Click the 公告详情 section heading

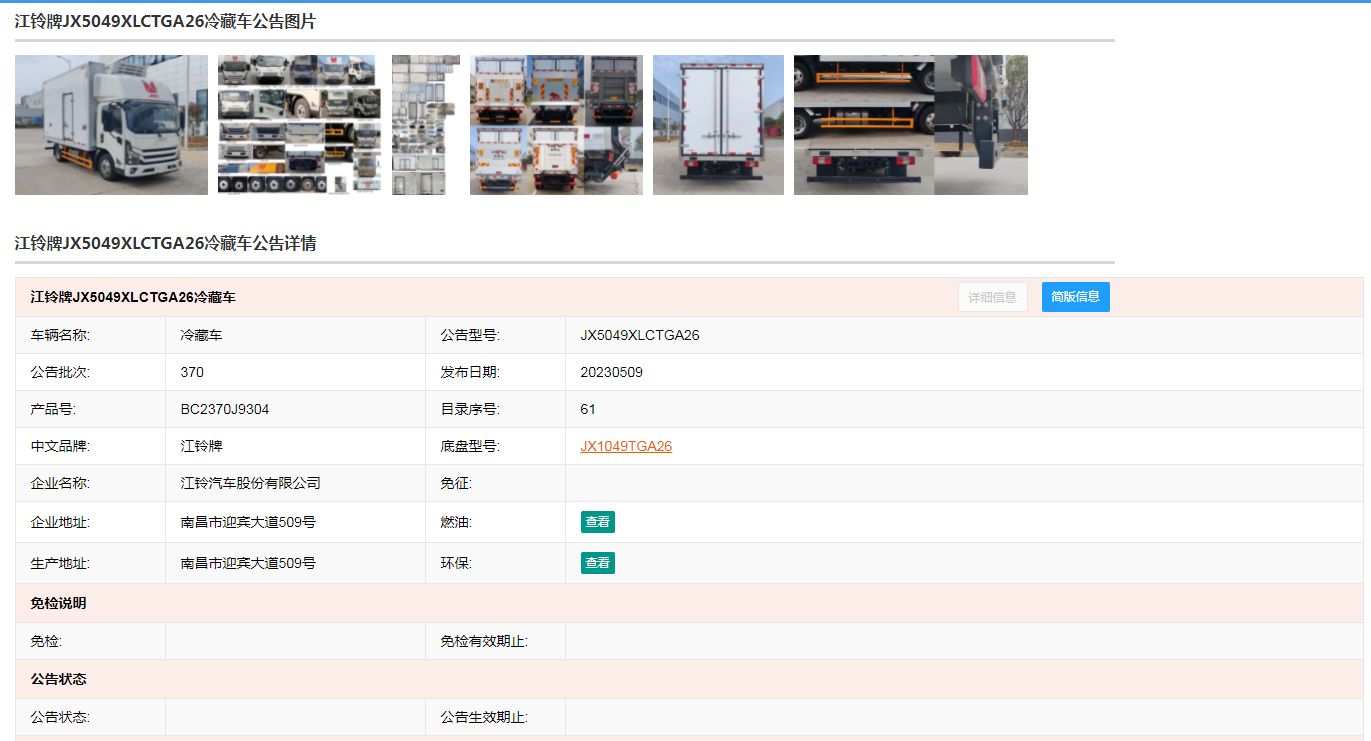click(x=165, y=244)
